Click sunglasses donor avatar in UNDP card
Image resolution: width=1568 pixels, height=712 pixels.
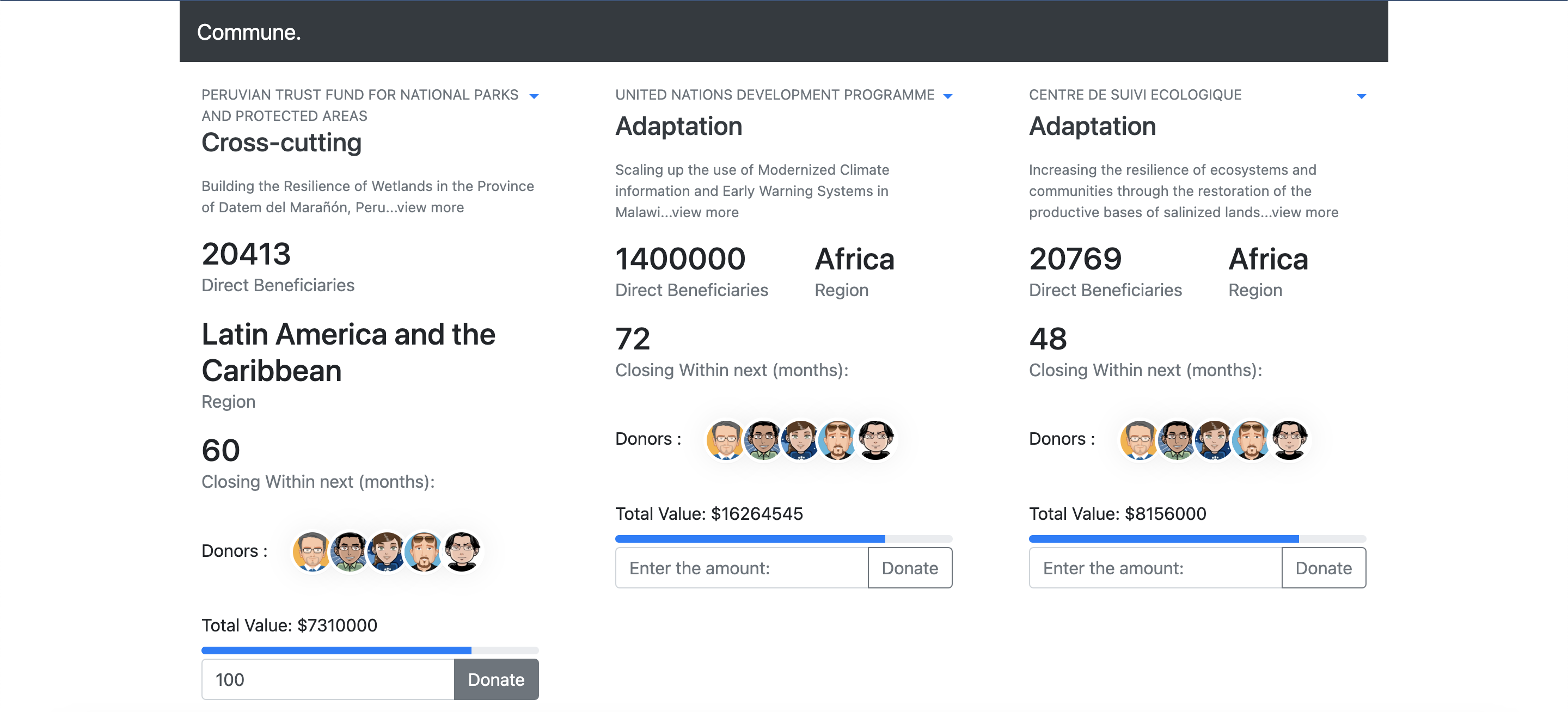tap(837, 439)
